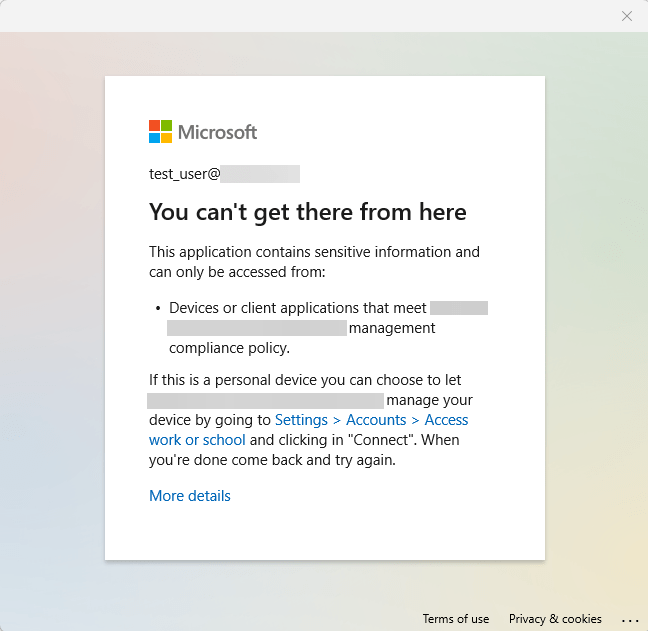Click the "Devices or client applications" bullet item
Screen dimensions: 648x631
coord(298,308)
